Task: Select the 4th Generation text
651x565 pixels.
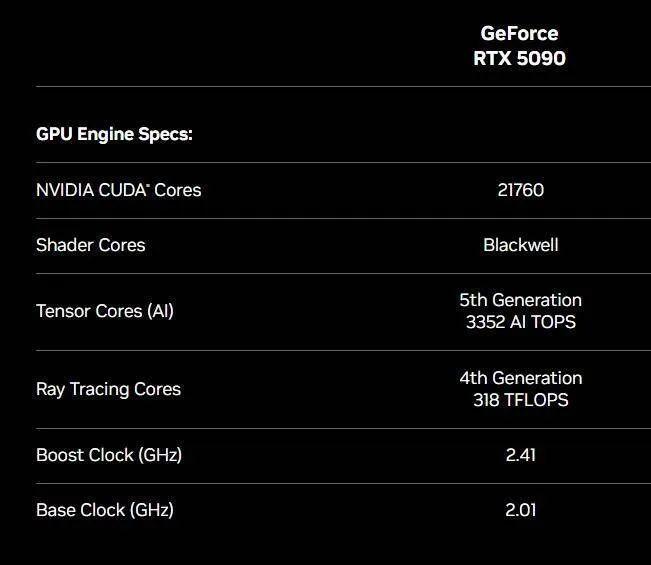Action: click(520, 378)
